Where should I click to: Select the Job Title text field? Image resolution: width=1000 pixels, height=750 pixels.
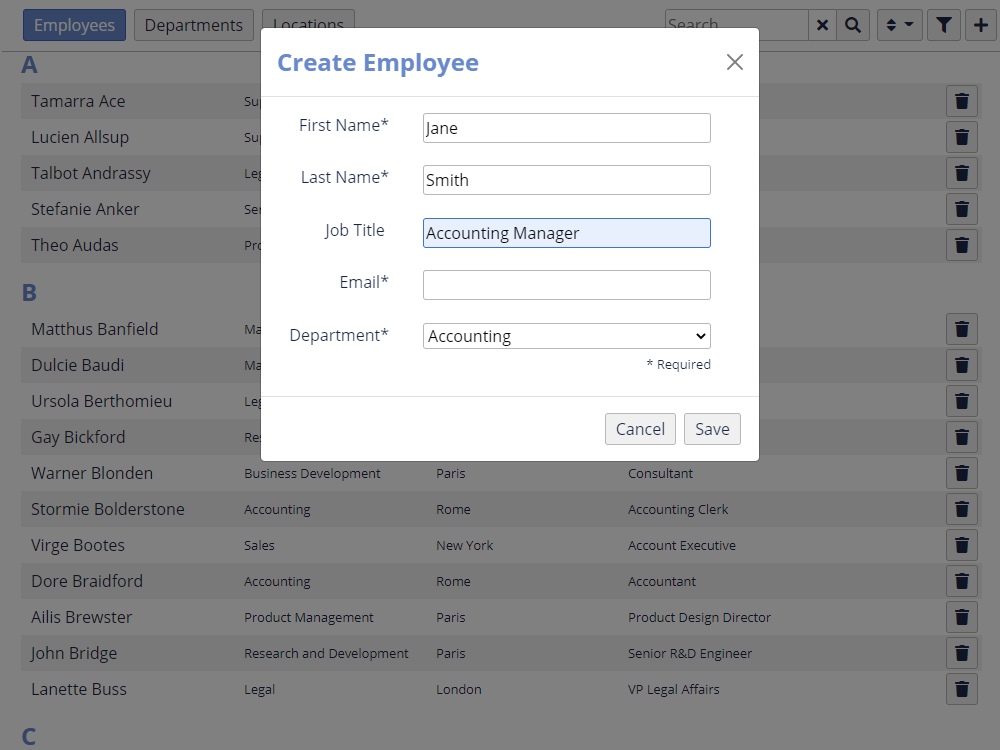pos(566,233)
